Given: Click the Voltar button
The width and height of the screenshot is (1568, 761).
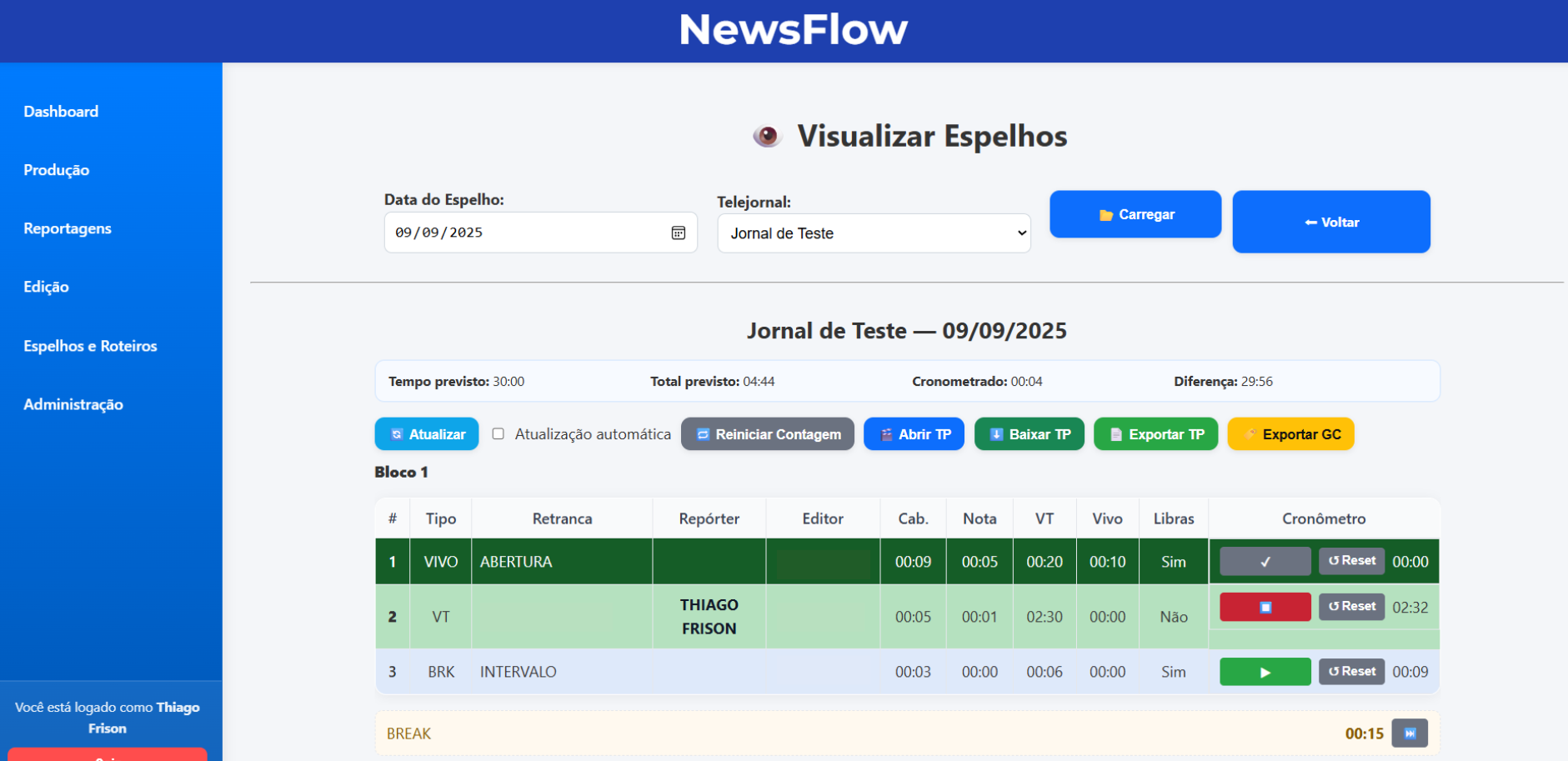Looking at the screenshot, I should pyautogui.click(x=1330, y=222).
